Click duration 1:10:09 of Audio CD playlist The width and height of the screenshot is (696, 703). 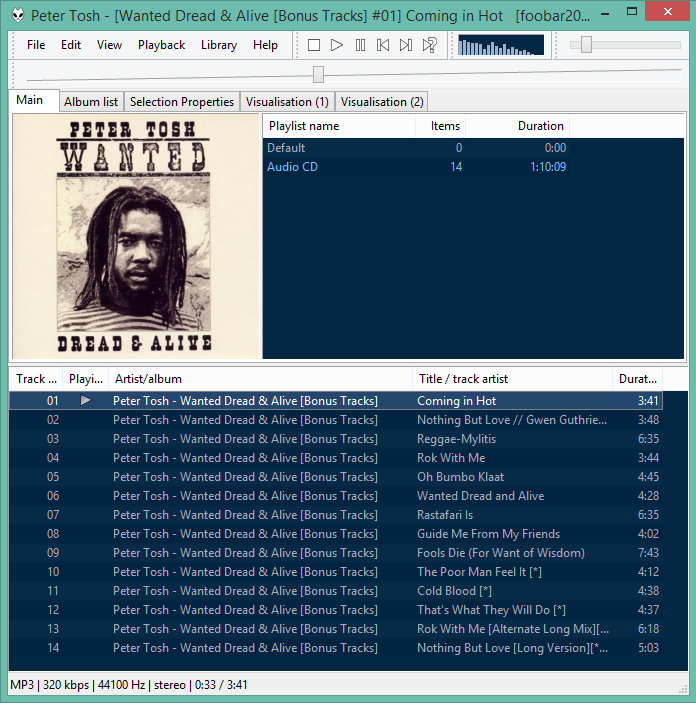tap(548, 167)
